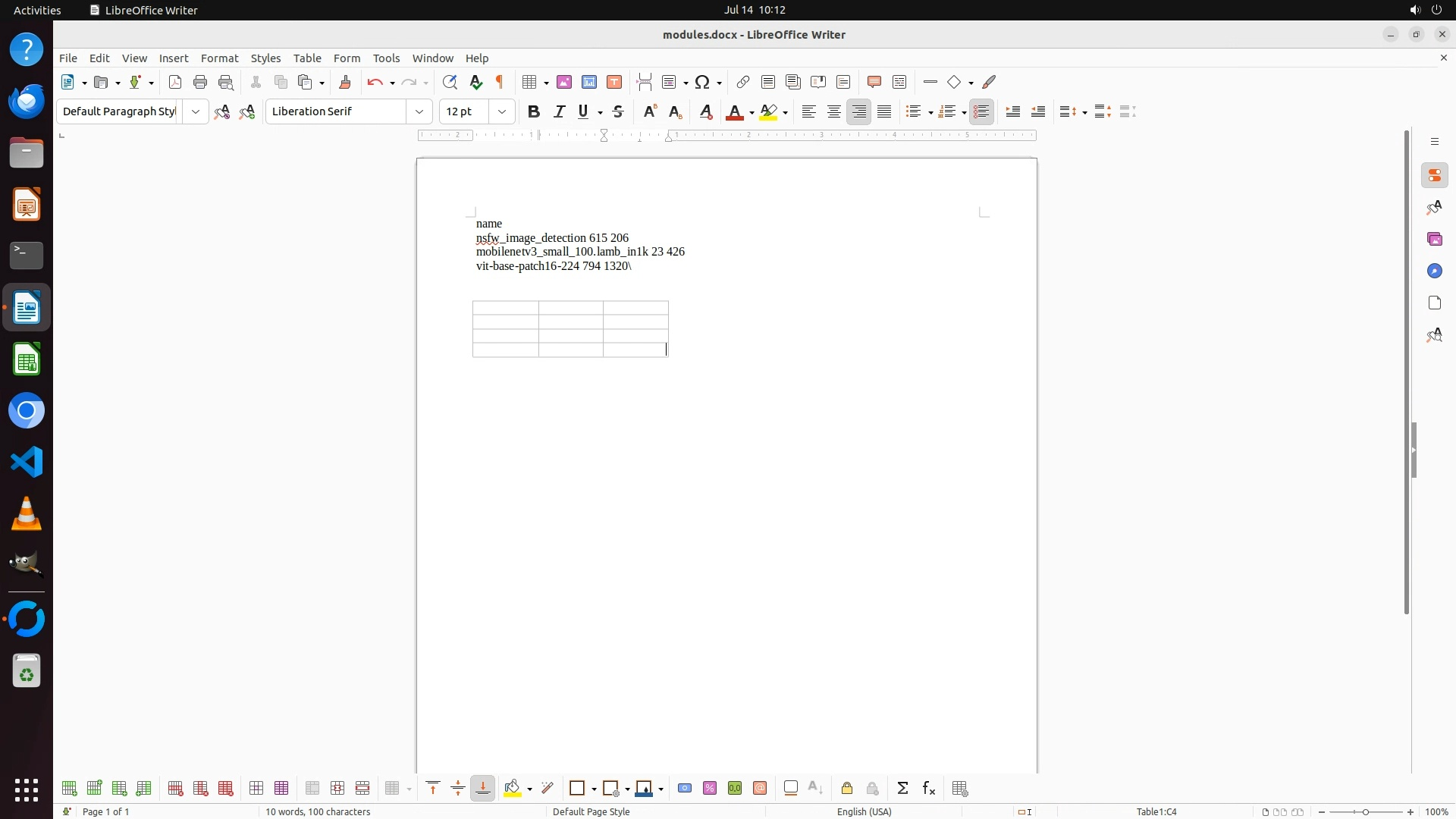Click the zoom slider in the status bar
Viewport: 1456px width, 819px height.
(1365, 811)
